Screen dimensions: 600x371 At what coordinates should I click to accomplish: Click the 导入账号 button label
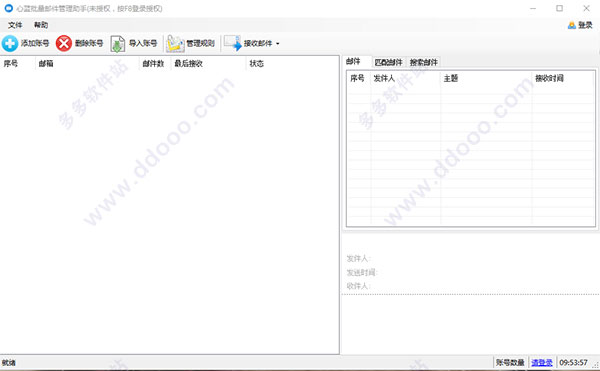(x=143, y=43)
